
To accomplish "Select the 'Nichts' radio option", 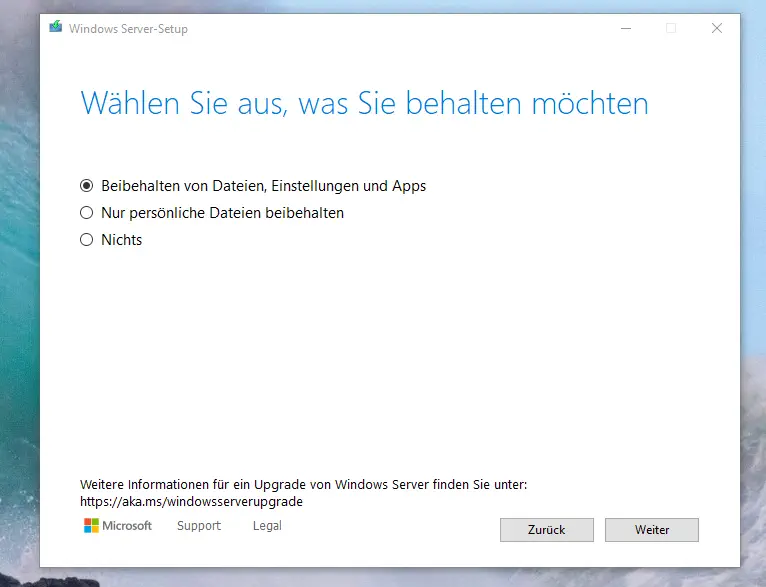I will 86,240.
